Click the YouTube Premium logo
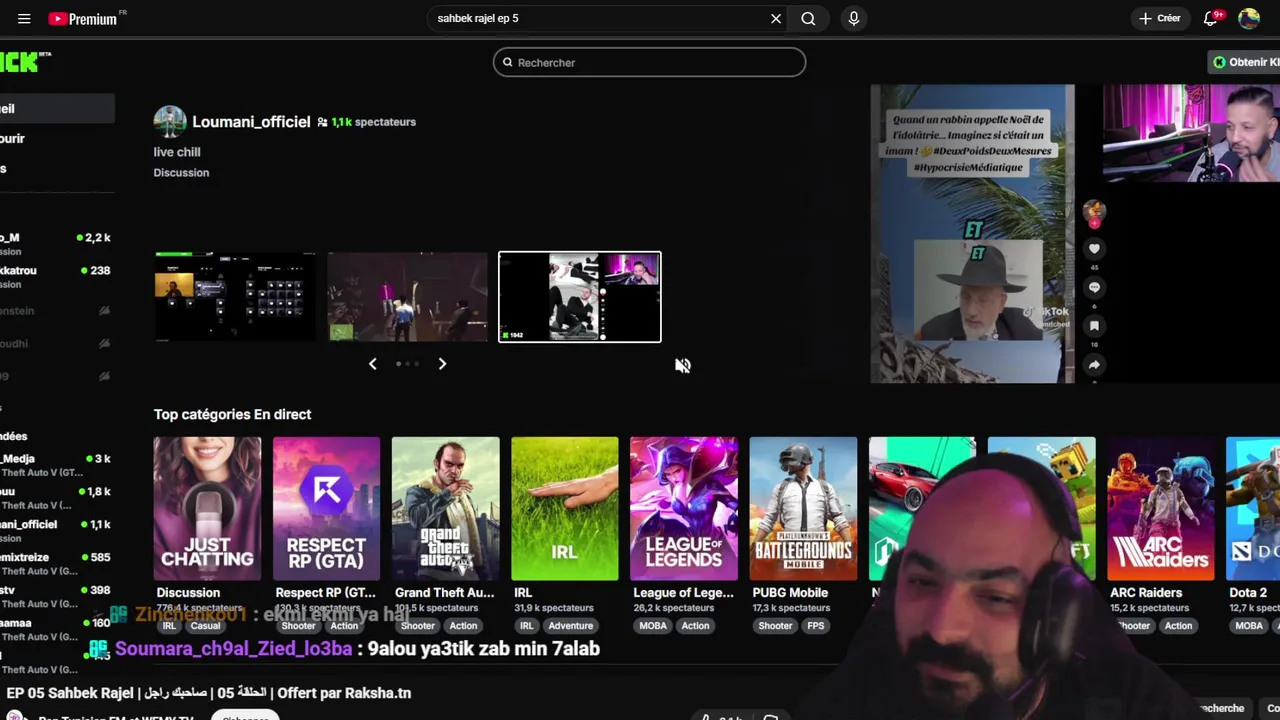This screenshot has height=720, width=1280. pyautogui.click(x=83, y=19)
